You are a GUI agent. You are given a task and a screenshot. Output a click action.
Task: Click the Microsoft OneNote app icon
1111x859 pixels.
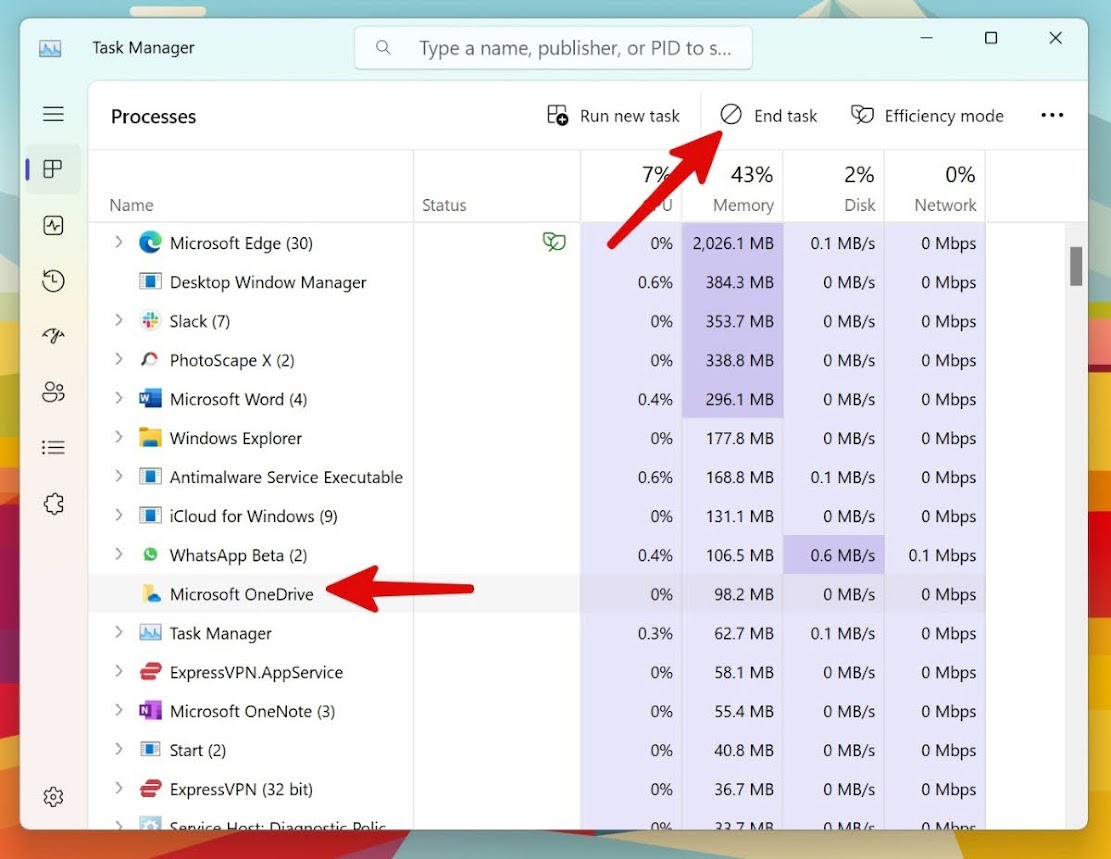click(x=150, y=710)
